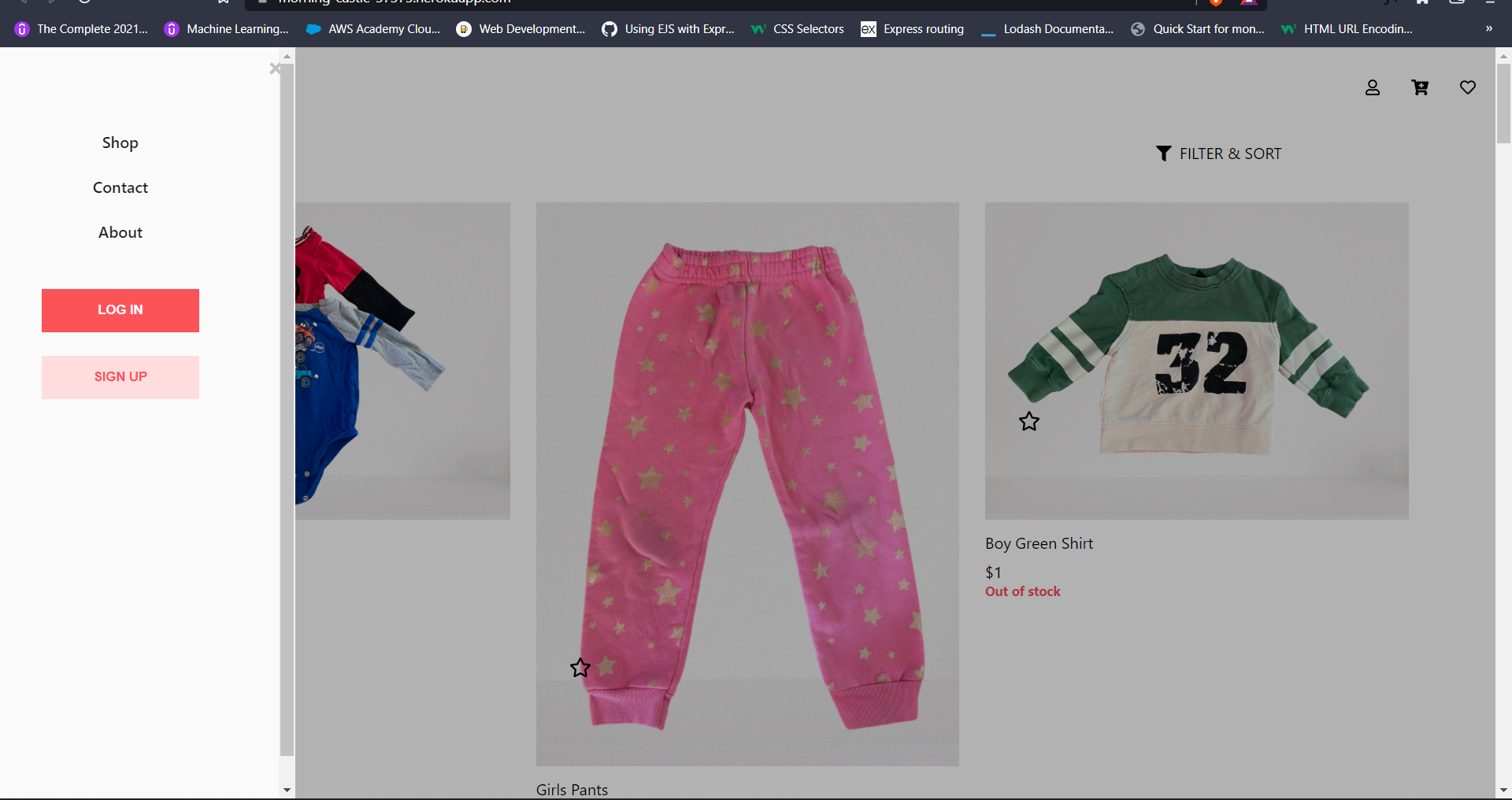Favorite the Boy Green Shirt product
This screenshot has height=800, width=1512.
pyautogui.click(x=1029, y=422)
